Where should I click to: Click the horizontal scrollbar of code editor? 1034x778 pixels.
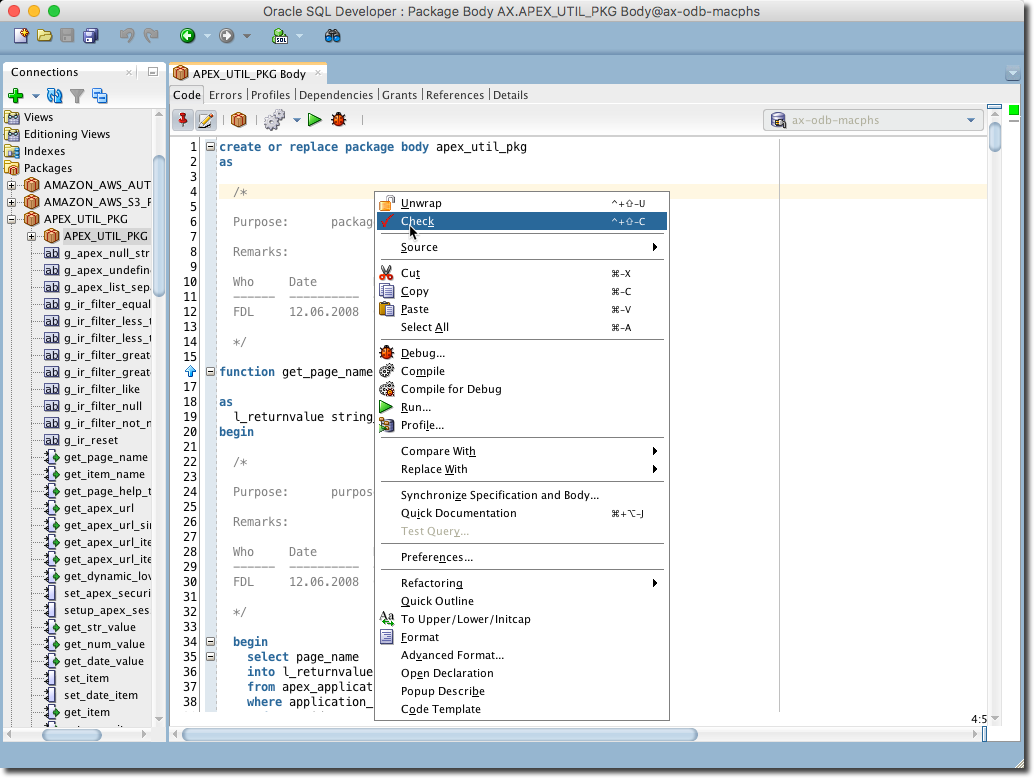(440, 735)
